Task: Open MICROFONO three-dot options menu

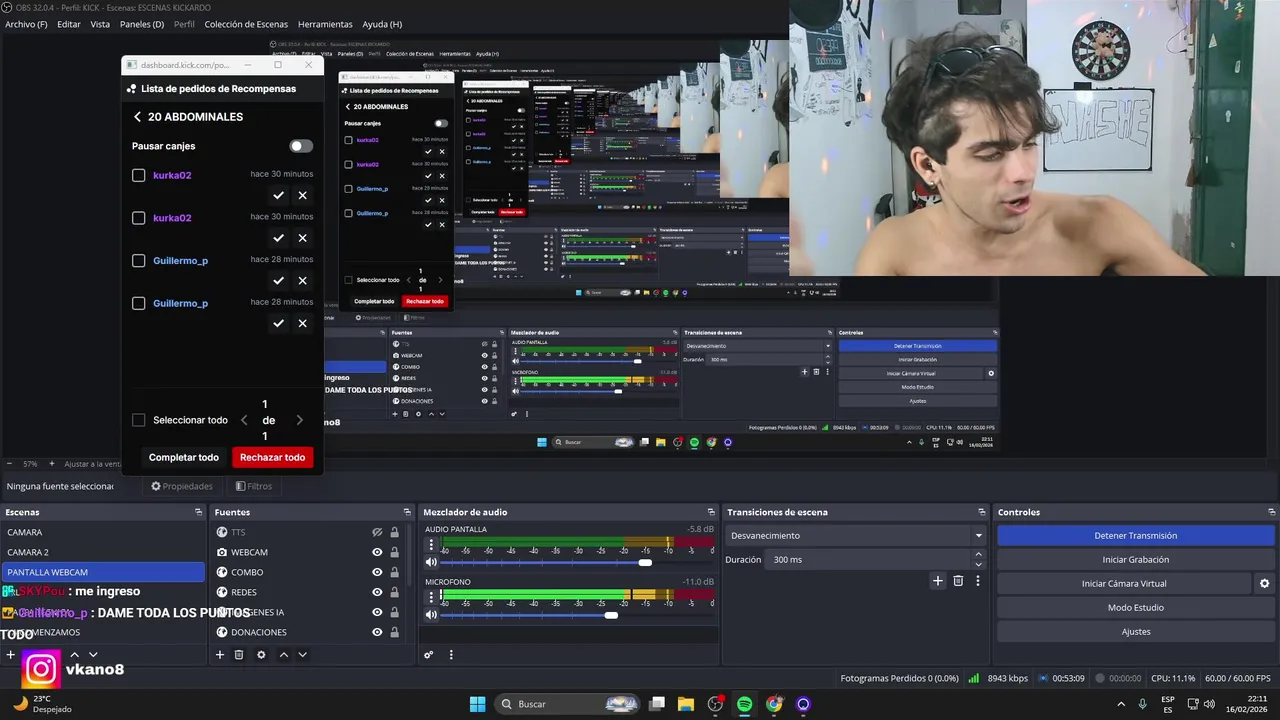Action: (431, 597)
